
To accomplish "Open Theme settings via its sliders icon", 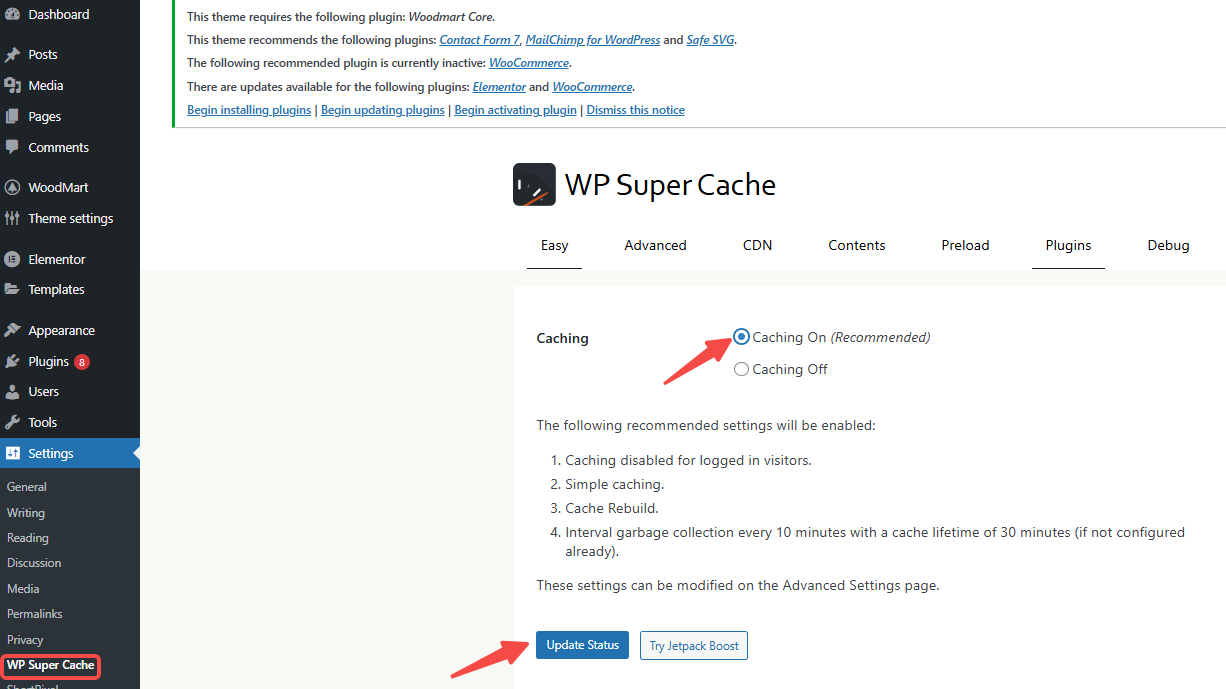I will coord(14,218).
